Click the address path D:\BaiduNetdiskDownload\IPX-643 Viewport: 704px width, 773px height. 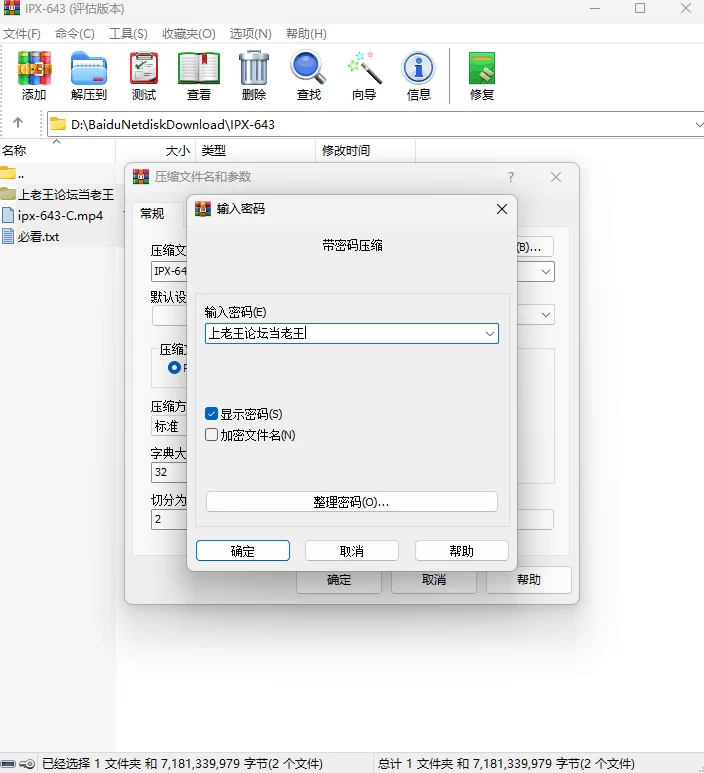pos(173,124)
